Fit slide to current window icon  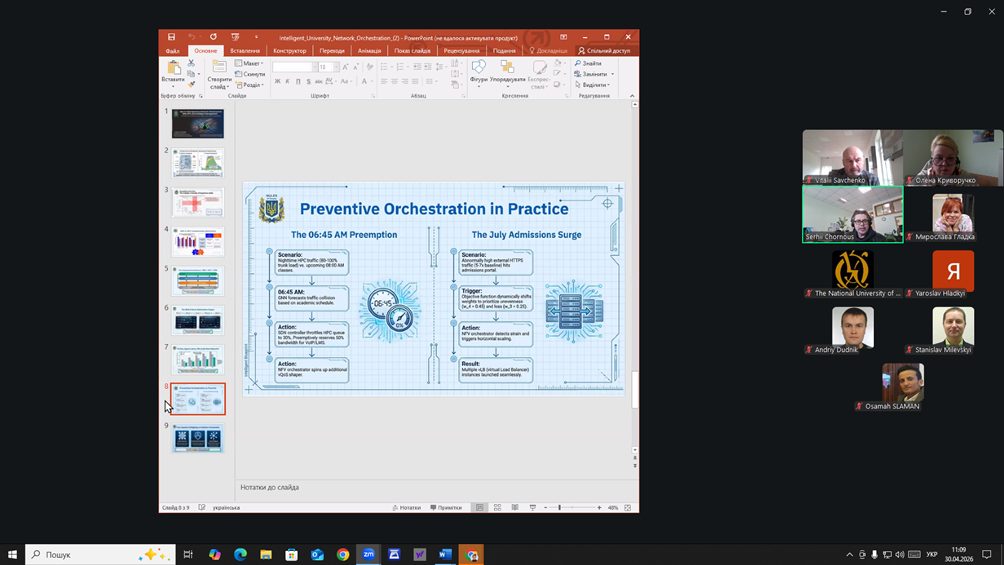pos(628,507)
